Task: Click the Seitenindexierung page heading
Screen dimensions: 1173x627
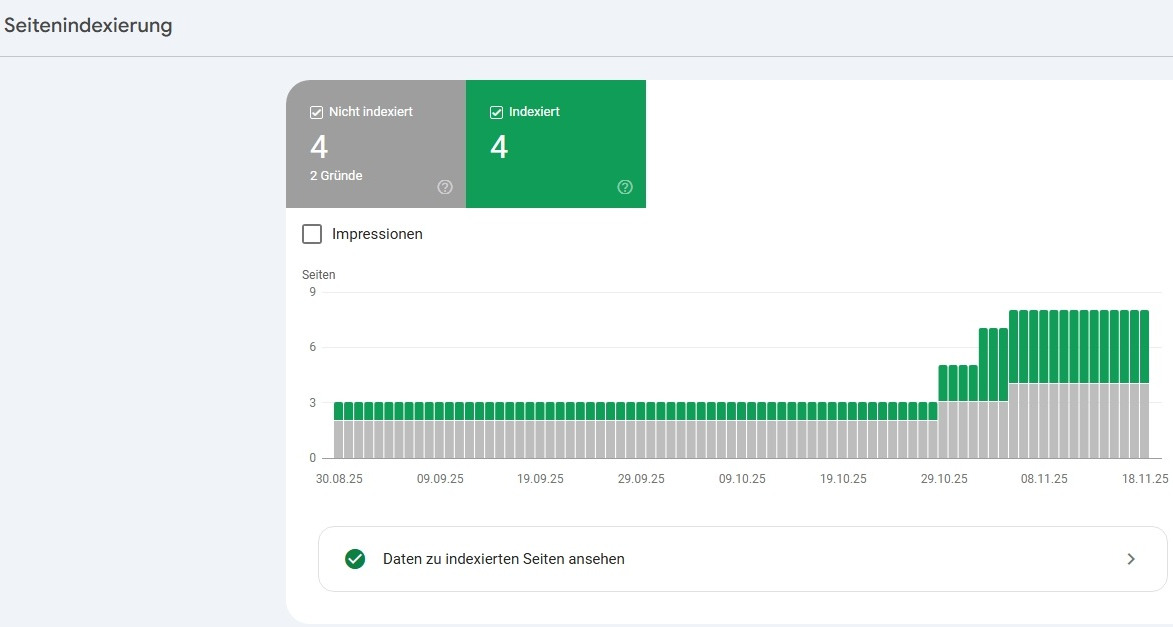Action: point(88,26)
